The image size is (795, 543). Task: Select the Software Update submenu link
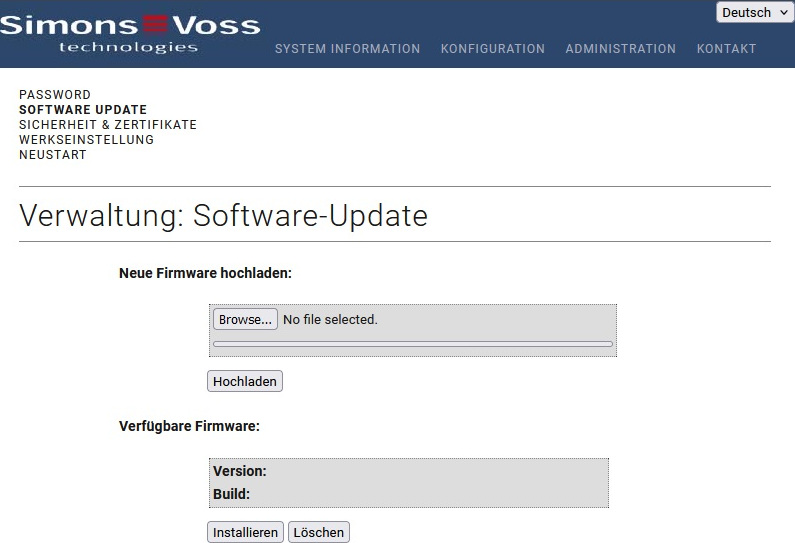pyautogui.click(x=83, y=110)
